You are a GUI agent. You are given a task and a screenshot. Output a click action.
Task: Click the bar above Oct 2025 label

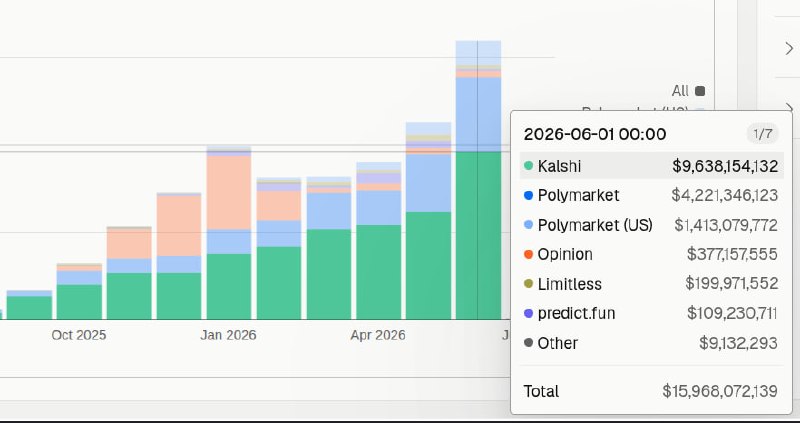pyautogui.click(x=79, y=291)
